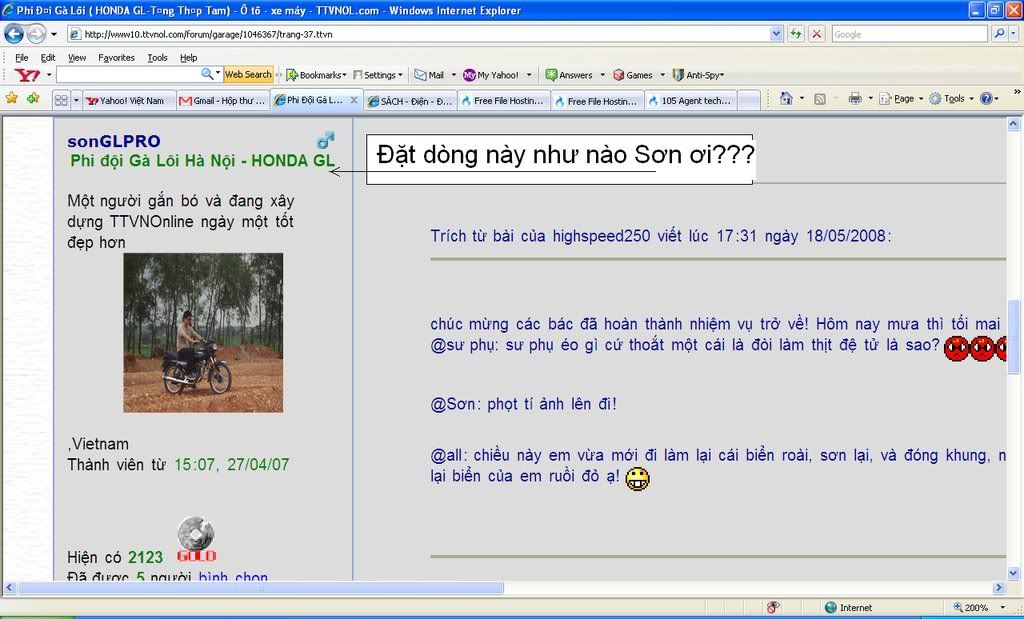Refresh the page using the green arrows icon

(x=795, y=34)
